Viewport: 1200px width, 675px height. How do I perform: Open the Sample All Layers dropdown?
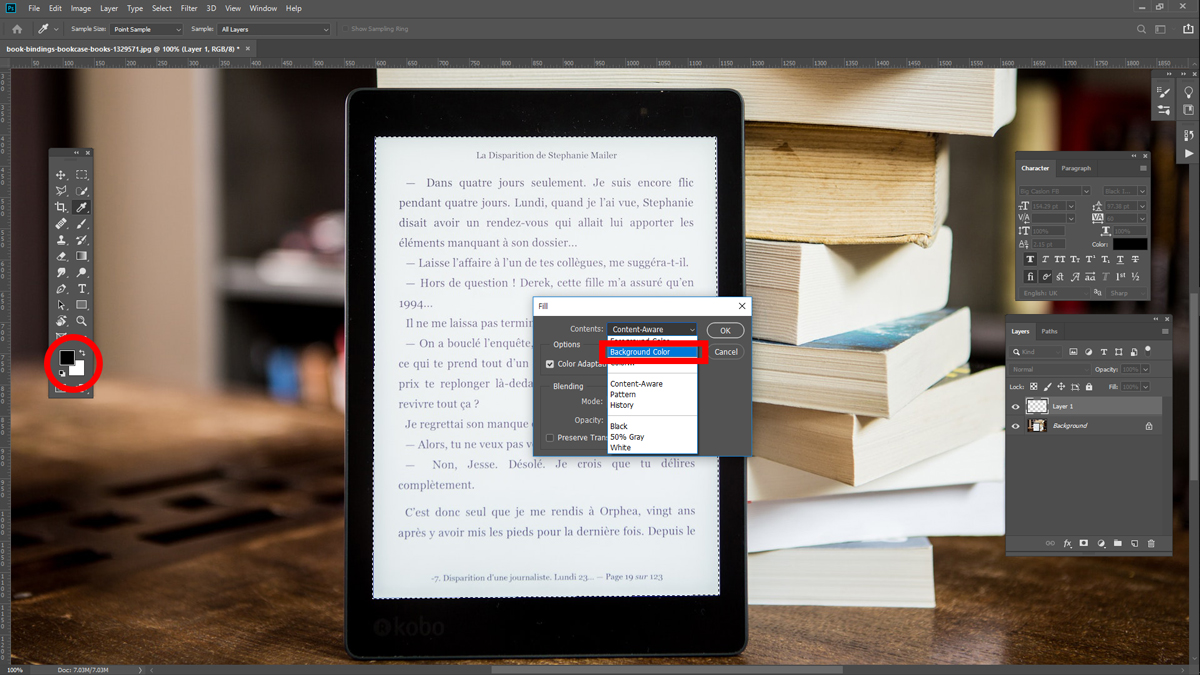point(274,29)
